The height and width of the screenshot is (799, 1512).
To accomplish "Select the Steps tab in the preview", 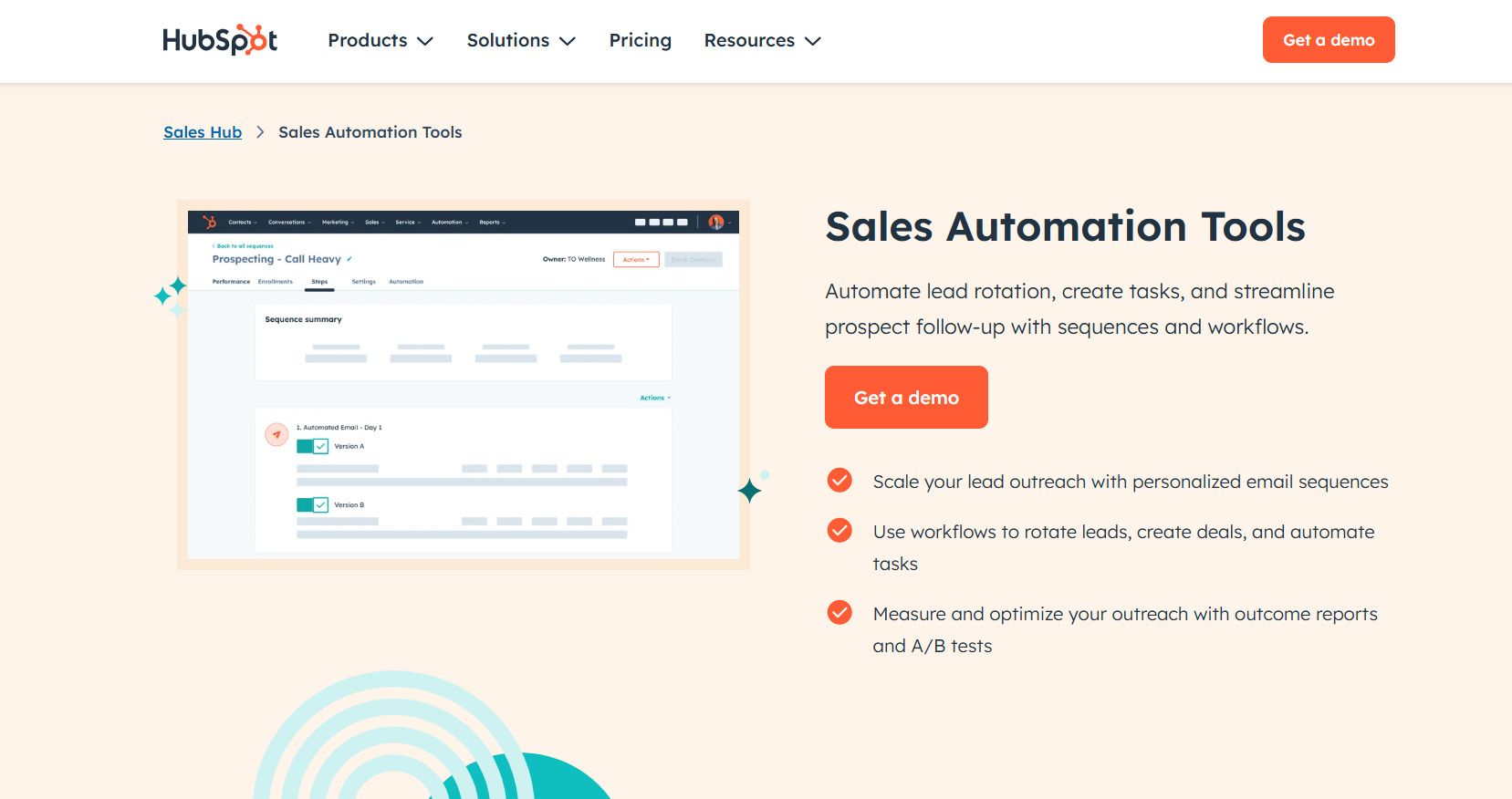I will (319, 282).
